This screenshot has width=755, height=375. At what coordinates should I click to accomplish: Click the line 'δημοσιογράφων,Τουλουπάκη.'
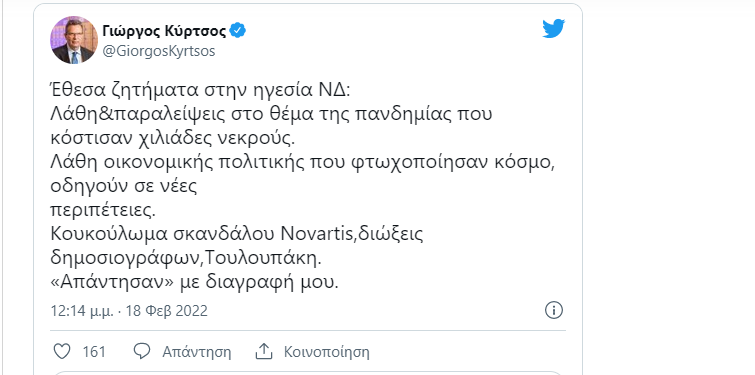coord(186,259)
